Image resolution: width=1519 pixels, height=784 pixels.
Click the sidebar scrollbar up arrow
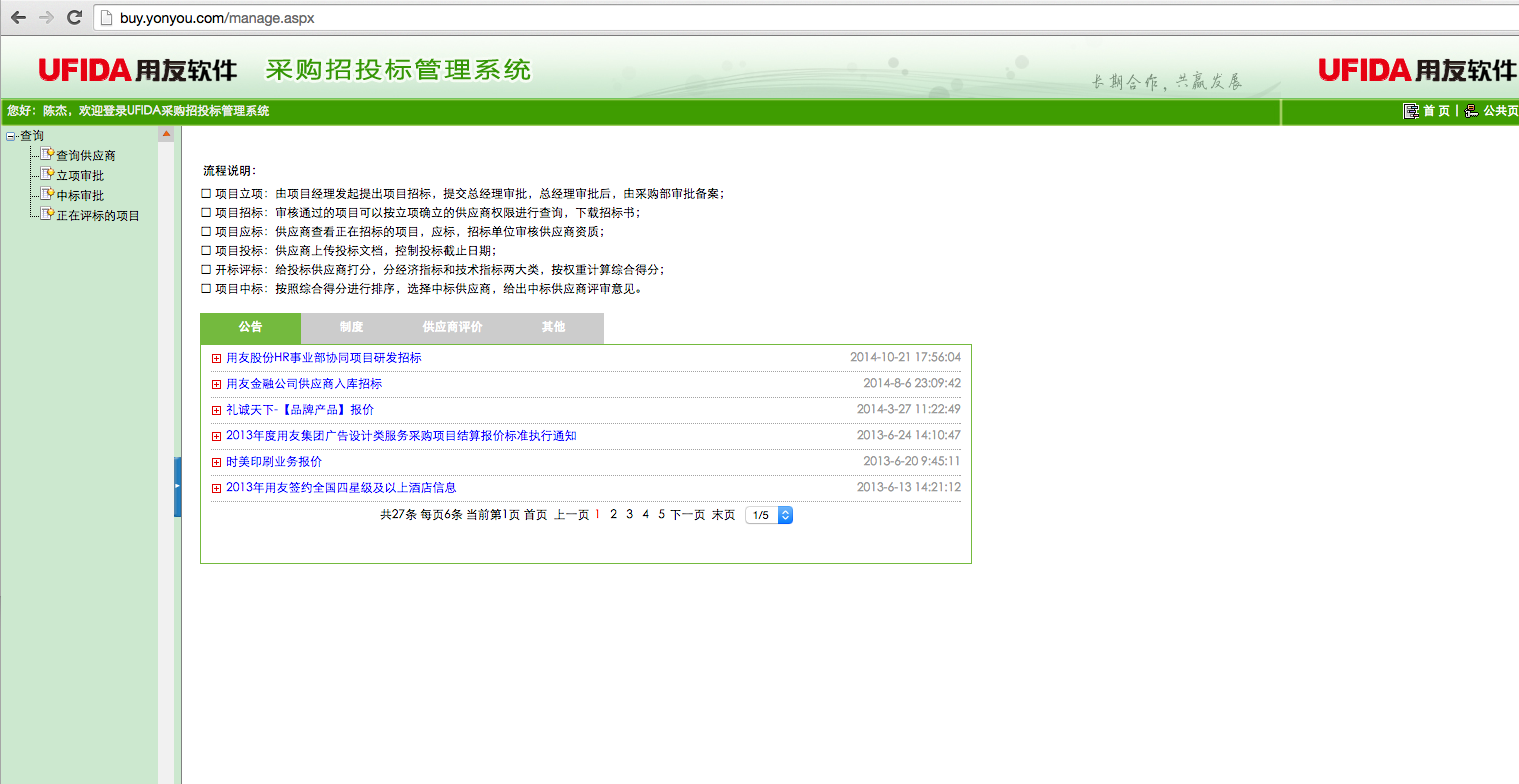pos(166,134)
